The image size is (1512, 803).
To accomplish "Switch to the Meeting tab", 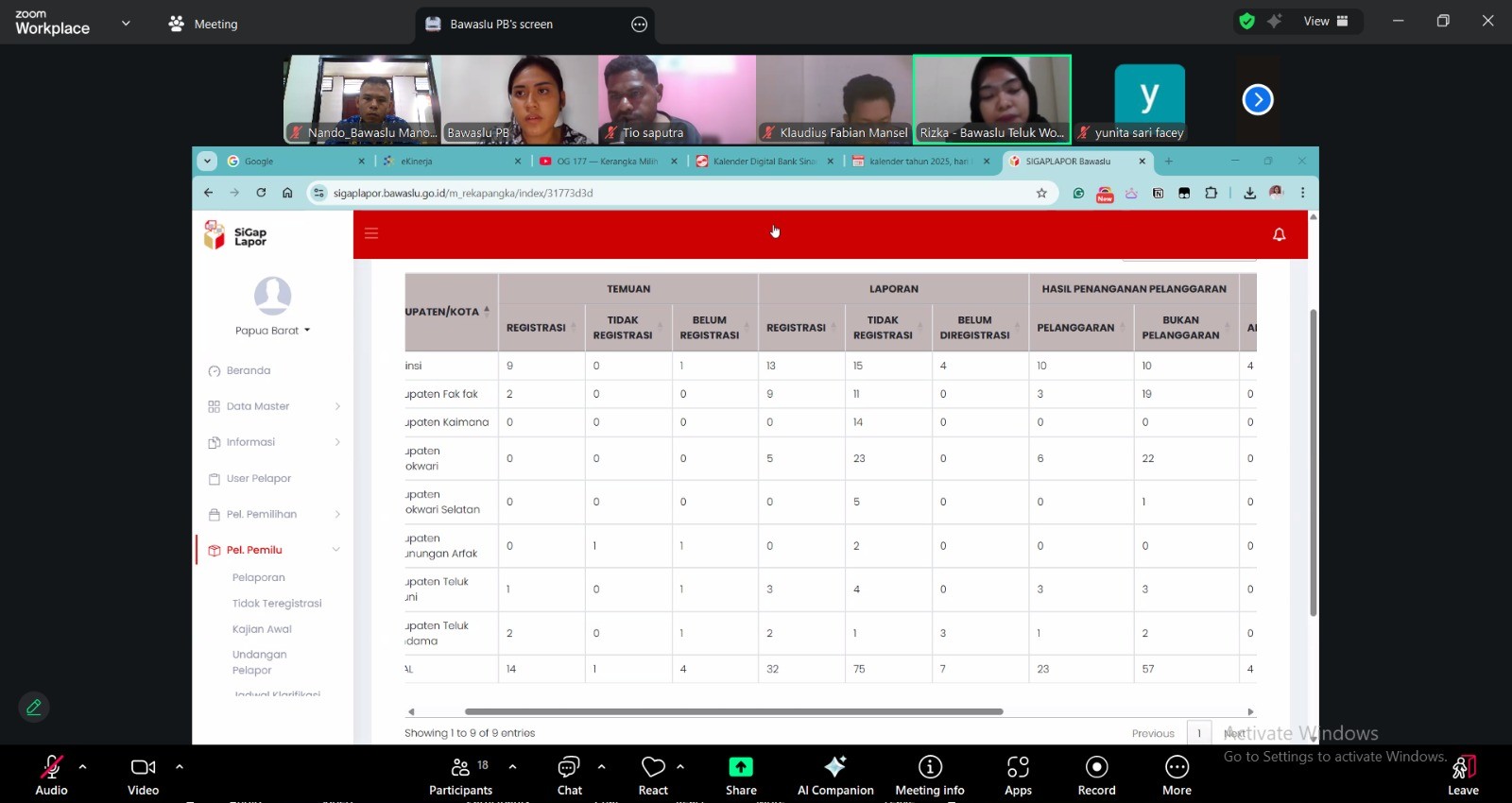I will click(x=203, y=25).
